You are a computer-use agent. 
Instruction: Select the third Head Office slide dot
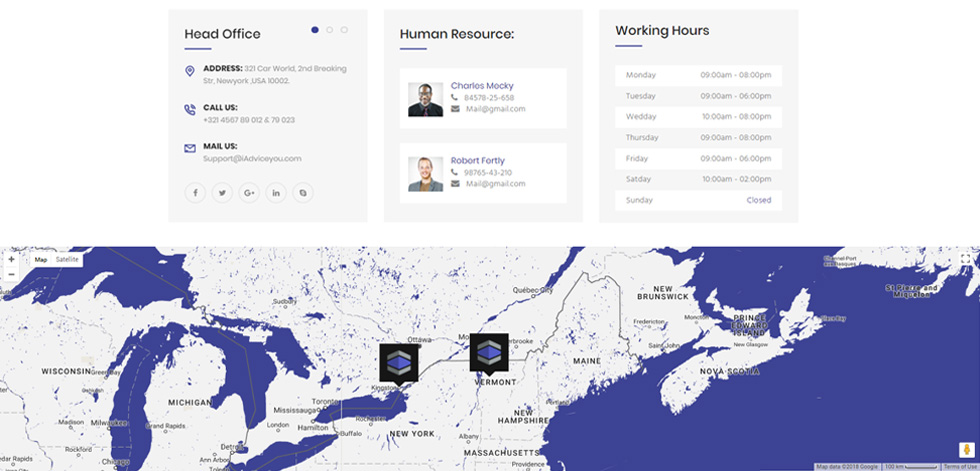point(344,29)
